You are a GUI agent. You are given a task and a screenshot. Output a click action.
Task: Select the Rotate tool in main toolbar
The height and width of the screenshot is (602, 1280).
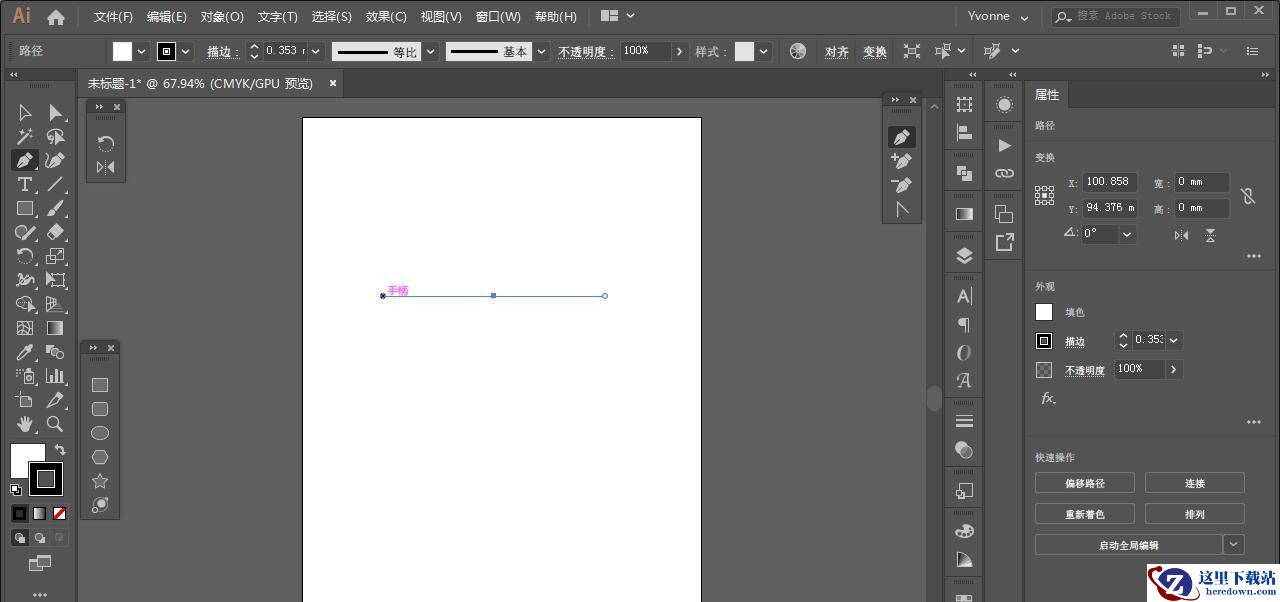point(25,256)
